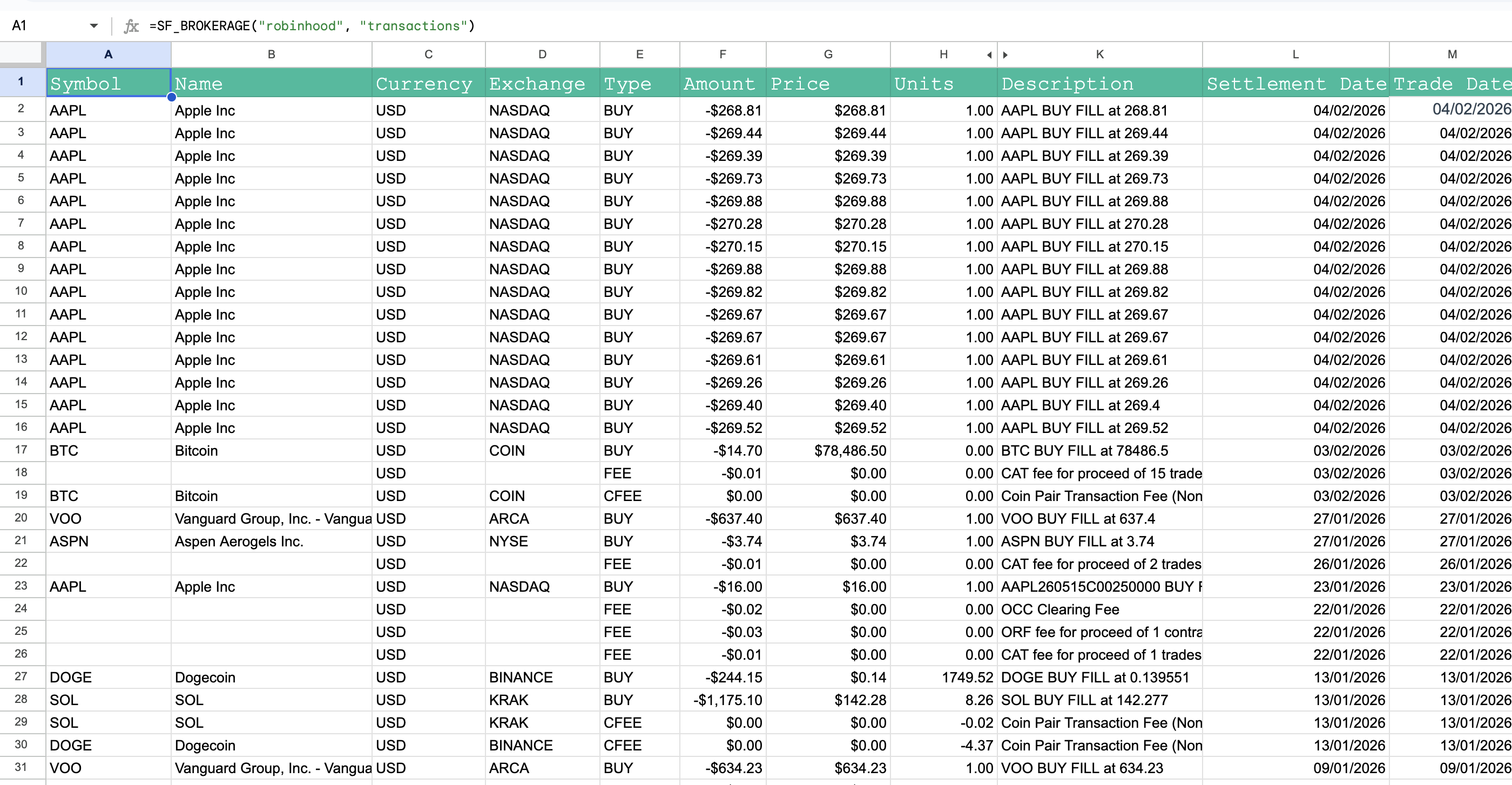The image size is (1512, 785).
Task: Click cell with price $78,486.50
Action: tap(828, 451)
